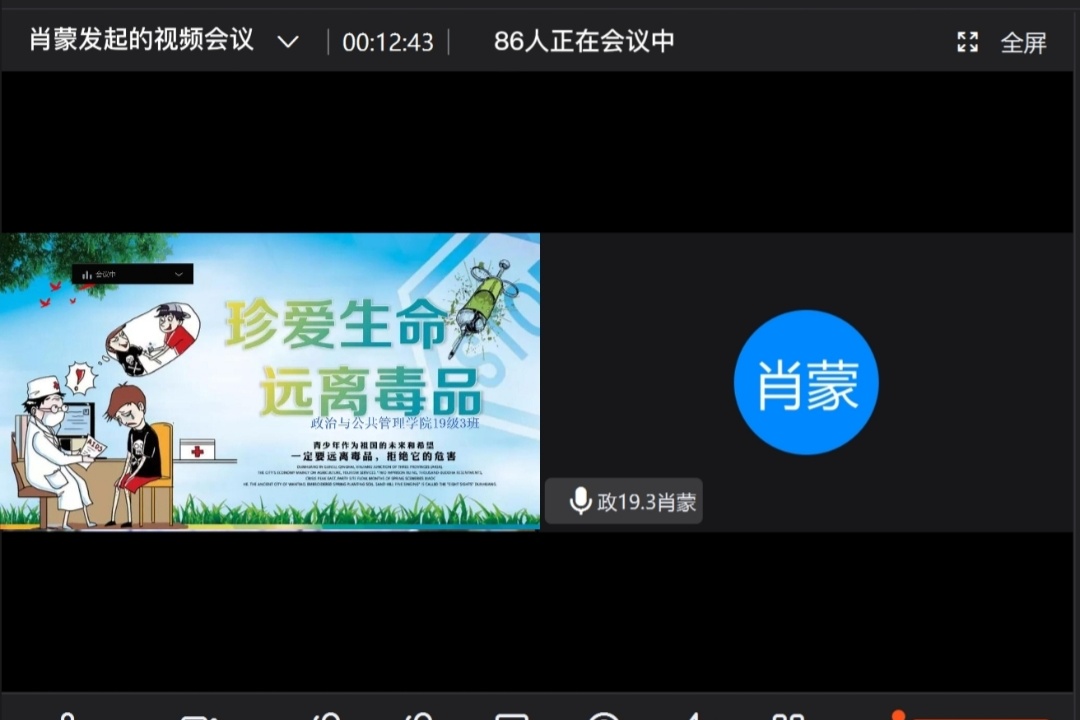Click the signal bars icon in 会议中 box
The height and width of the screenshot is (720, 1080).
[x=86, y=274]
